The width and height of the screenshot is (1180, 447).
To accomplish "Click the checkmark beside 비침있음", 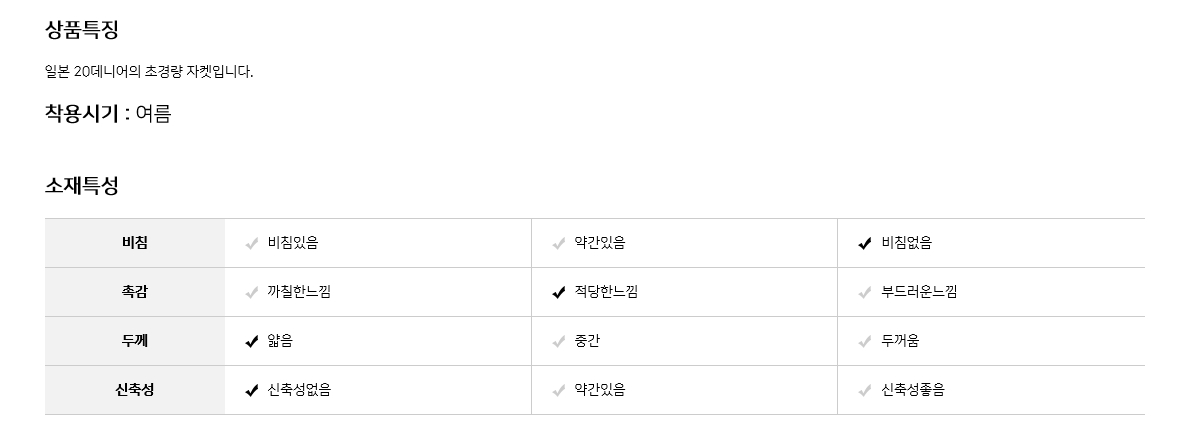I will pos(252,243).
